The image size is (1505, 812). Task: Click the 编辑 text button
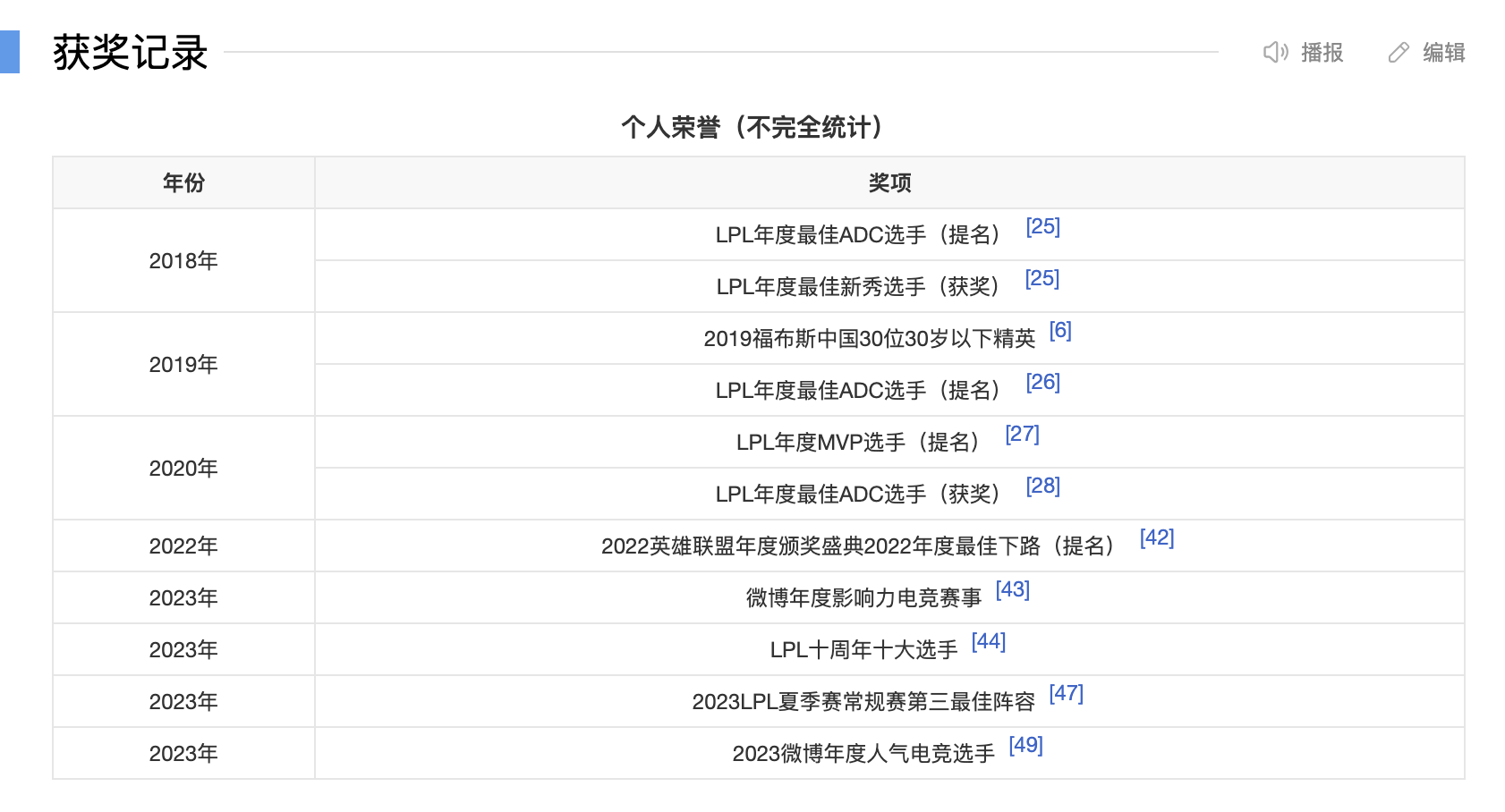click(x=1444, y=53)
